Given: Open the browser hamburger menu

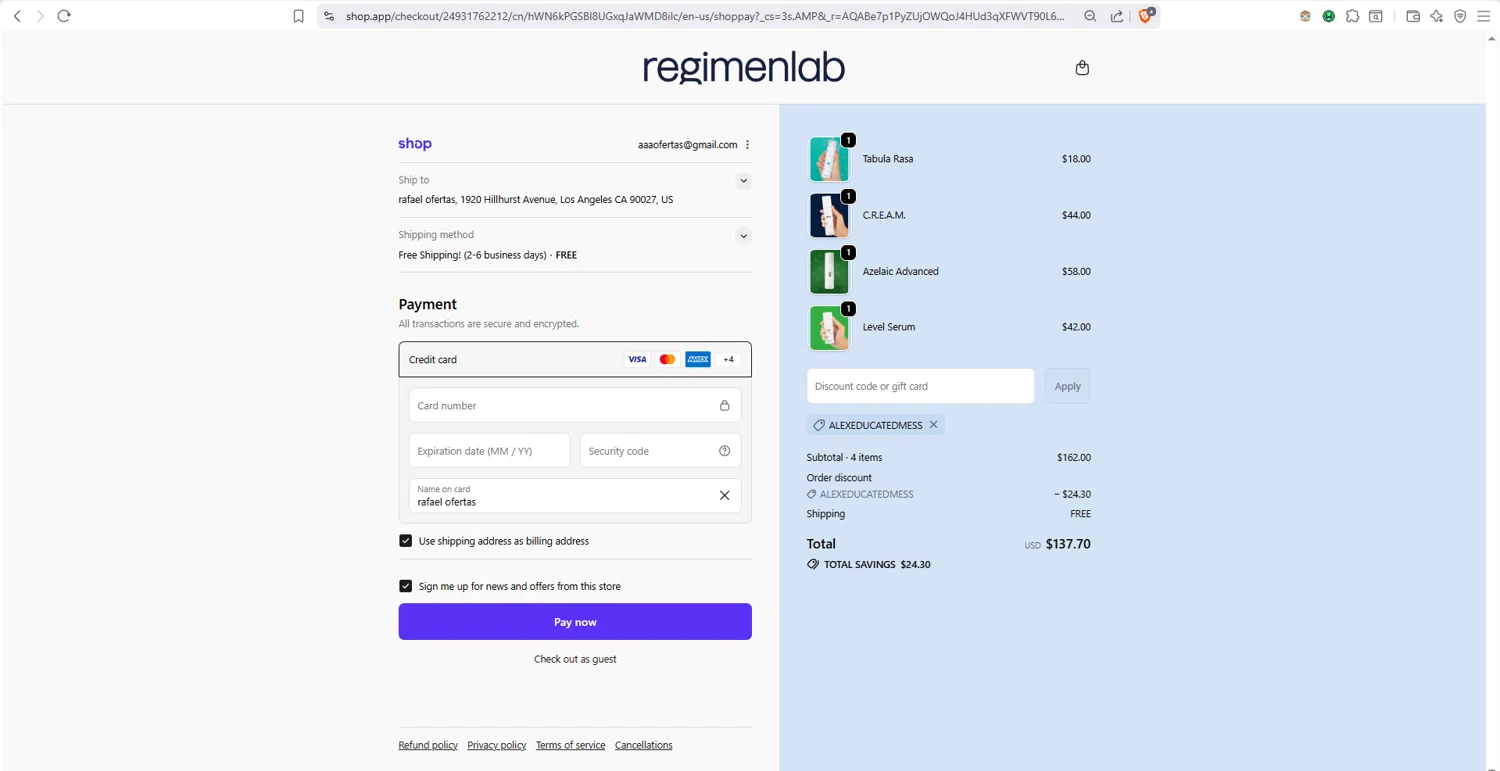Looking at the screenshot, I should 1484,16.
